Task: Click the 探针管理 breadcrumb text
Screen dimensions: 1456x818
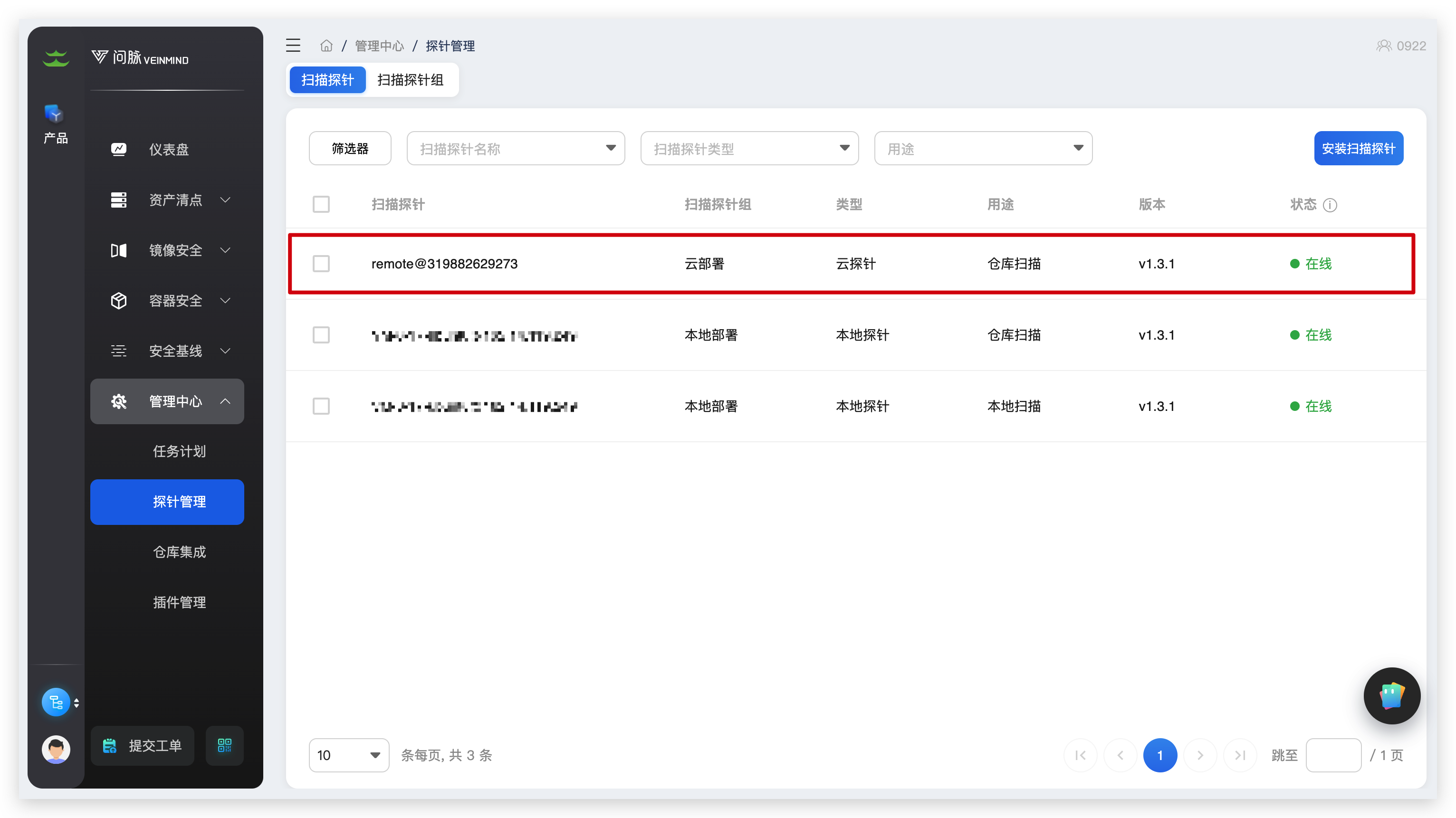Action: pos(450,46)
